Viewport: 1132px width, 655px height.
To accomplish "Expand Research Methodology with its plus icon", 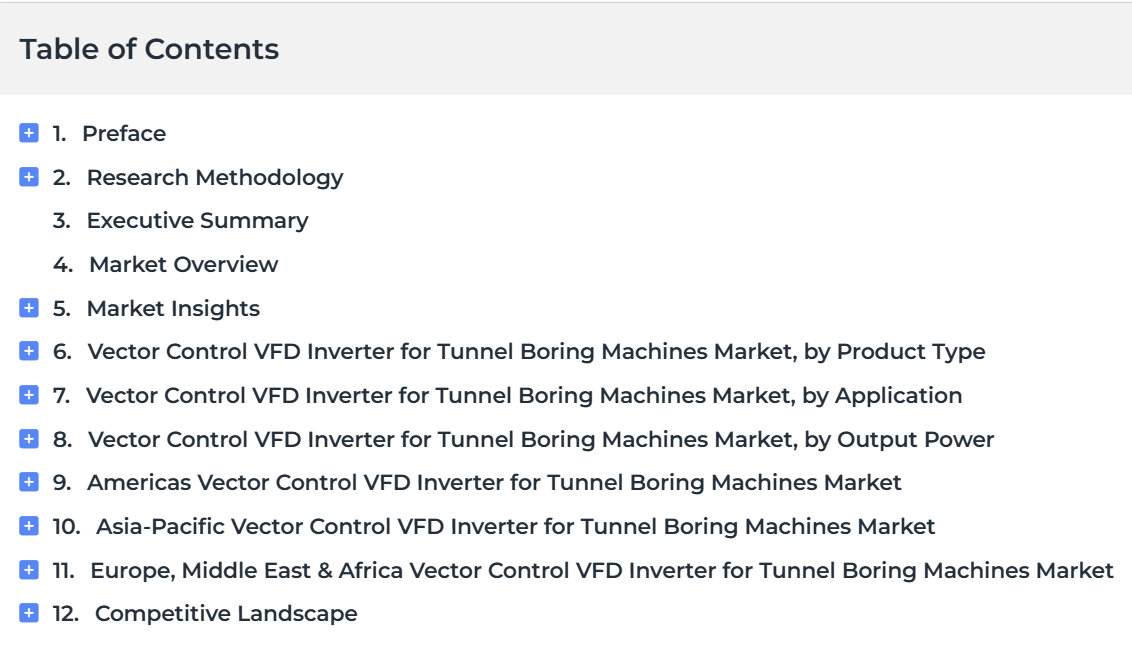I will (29, 177).
